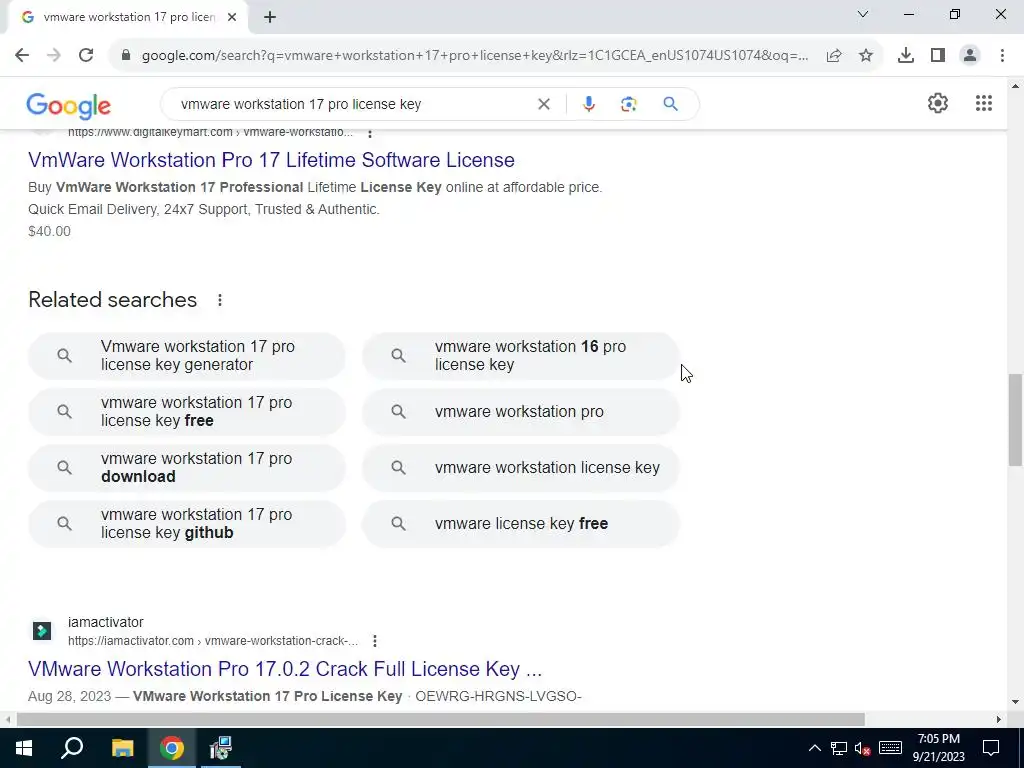Click the $40.00 price text
The height and width of the screenshot is (768, 1024).
[x=50, y=231]
